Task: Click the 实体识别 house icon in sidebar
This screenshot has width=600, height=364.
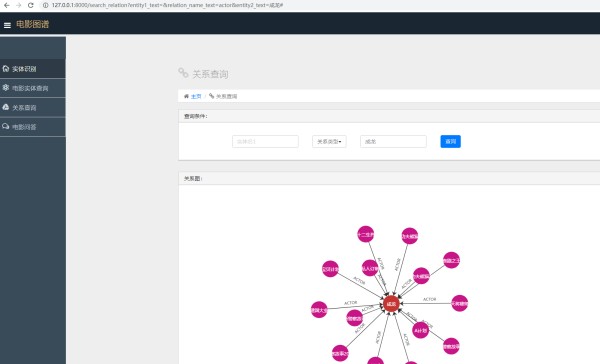Action: tap(6, 69)
